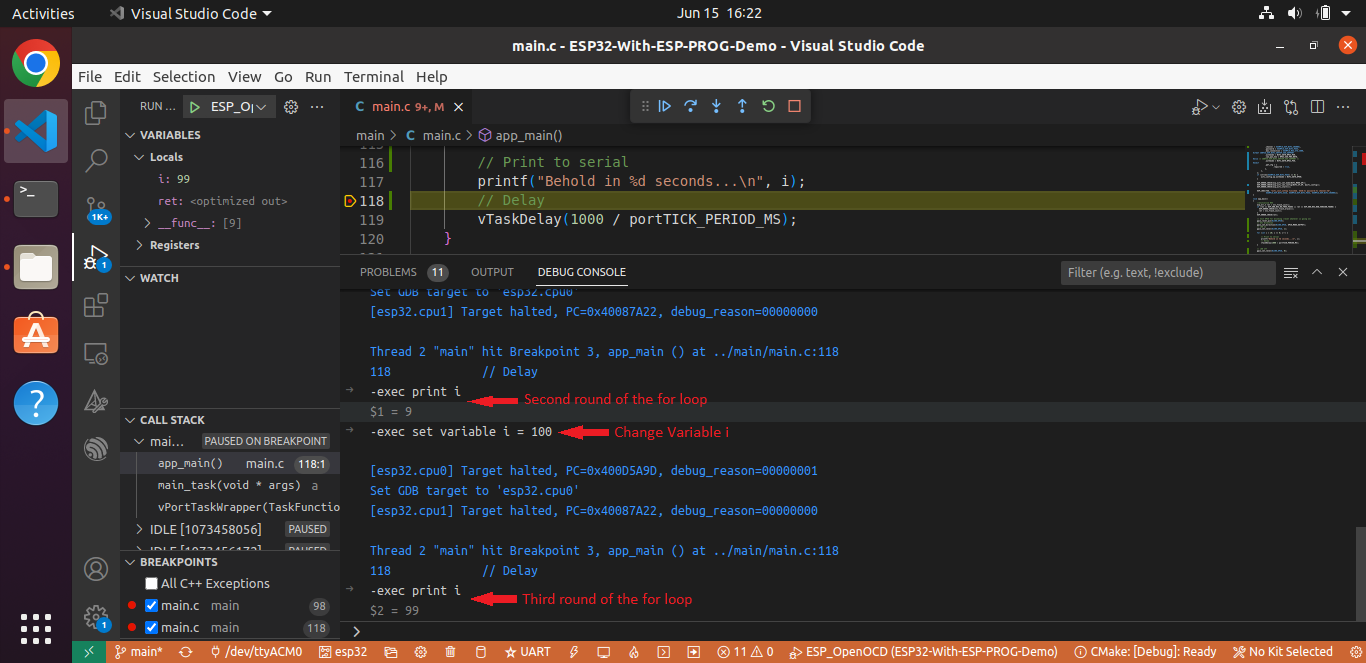Expand the Registers scope
The width and height of the screenshot is (1366, 663).
point(139,245)
